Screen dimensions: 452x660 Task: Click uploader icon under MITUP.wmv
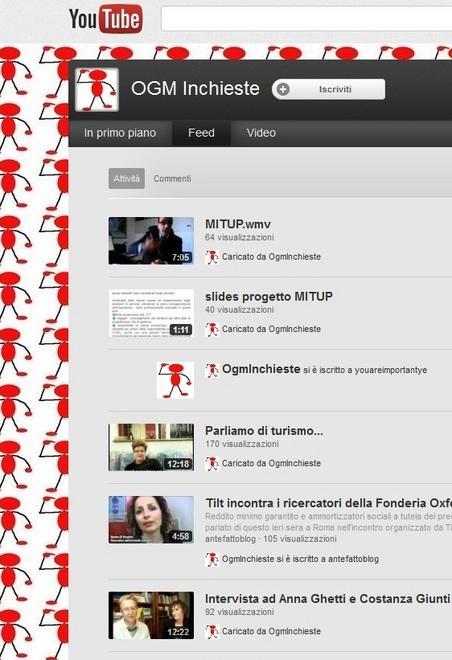(x=212, y=257)
